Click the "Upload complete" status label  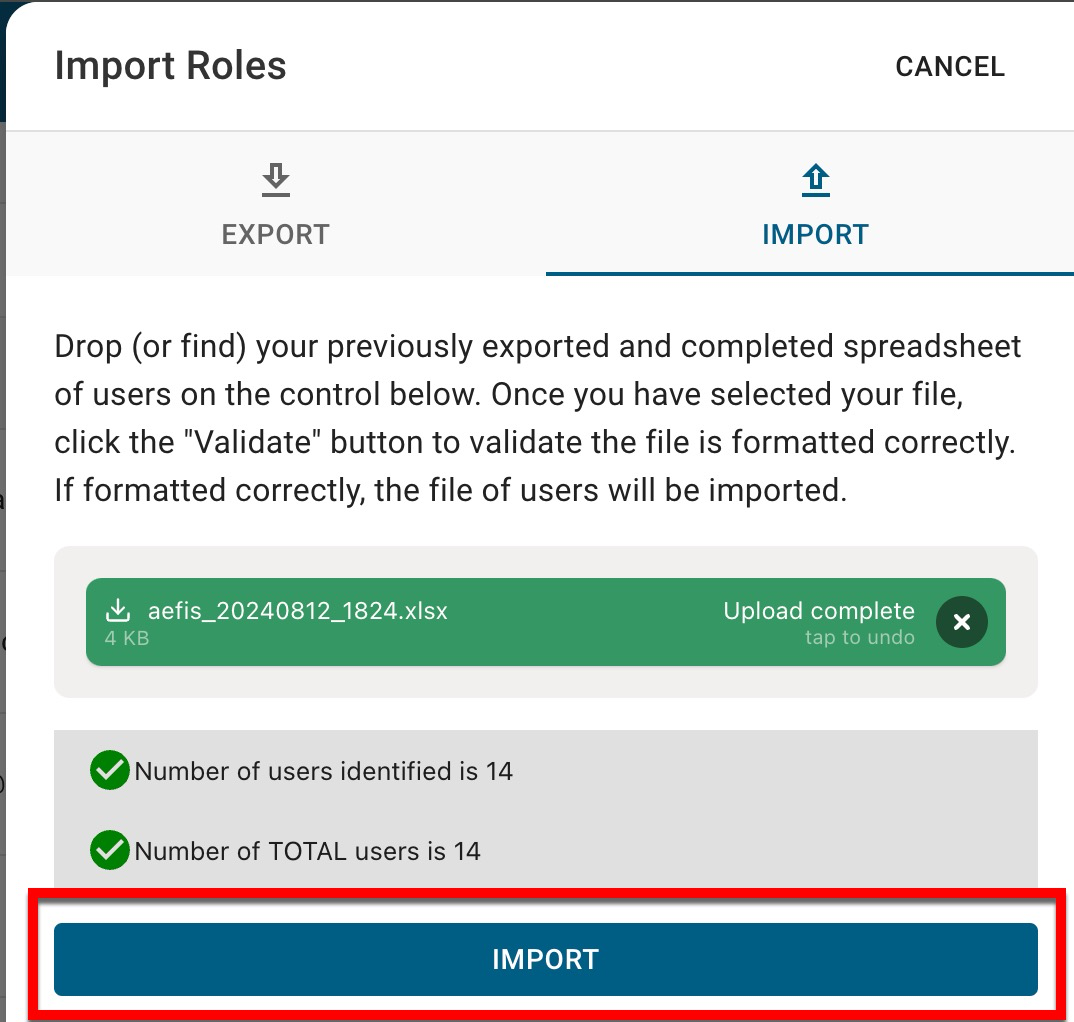[x=818, y=611]
